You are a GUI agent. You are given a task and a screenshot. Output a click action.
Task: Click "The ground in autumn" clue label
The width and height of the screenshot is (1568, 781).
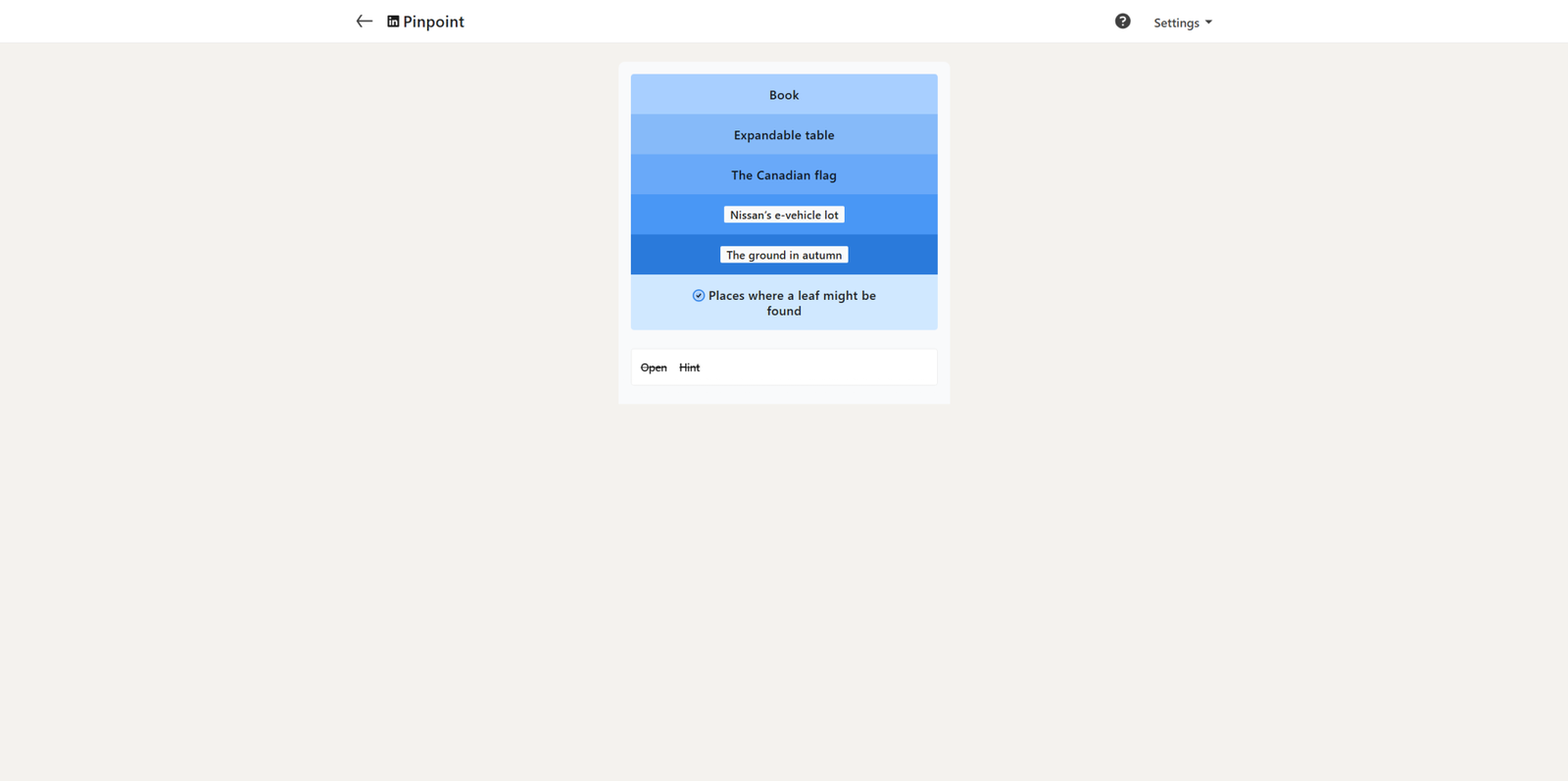coord(783,255)
